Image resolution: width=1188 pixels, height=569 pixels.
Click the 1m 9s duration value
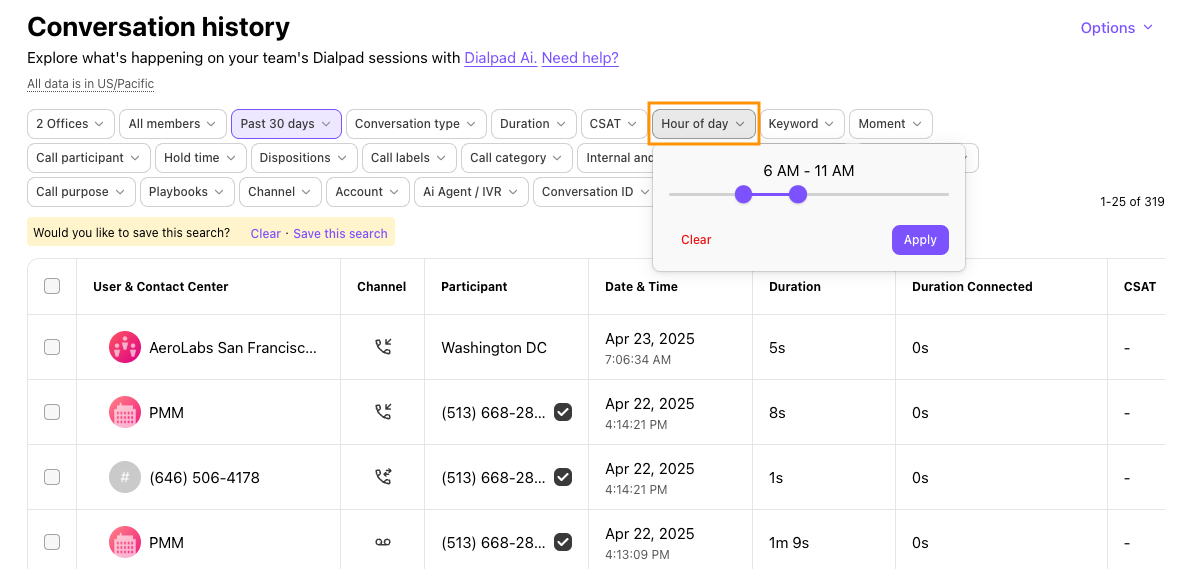[x=789, y=543]
